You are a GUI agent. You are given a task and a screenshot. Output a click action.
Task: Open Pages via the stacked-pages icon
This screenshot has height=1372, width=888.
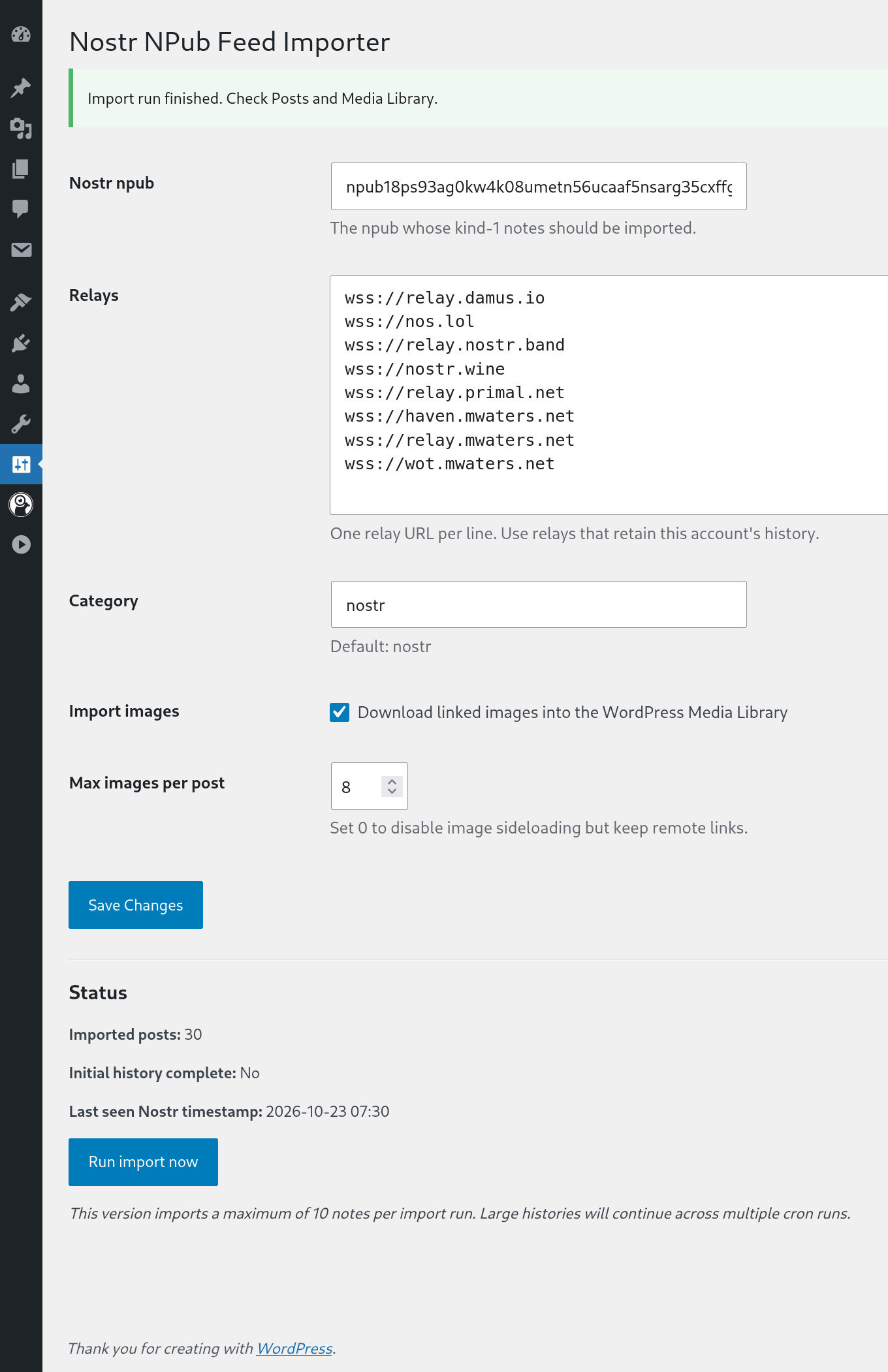[21, 169]
